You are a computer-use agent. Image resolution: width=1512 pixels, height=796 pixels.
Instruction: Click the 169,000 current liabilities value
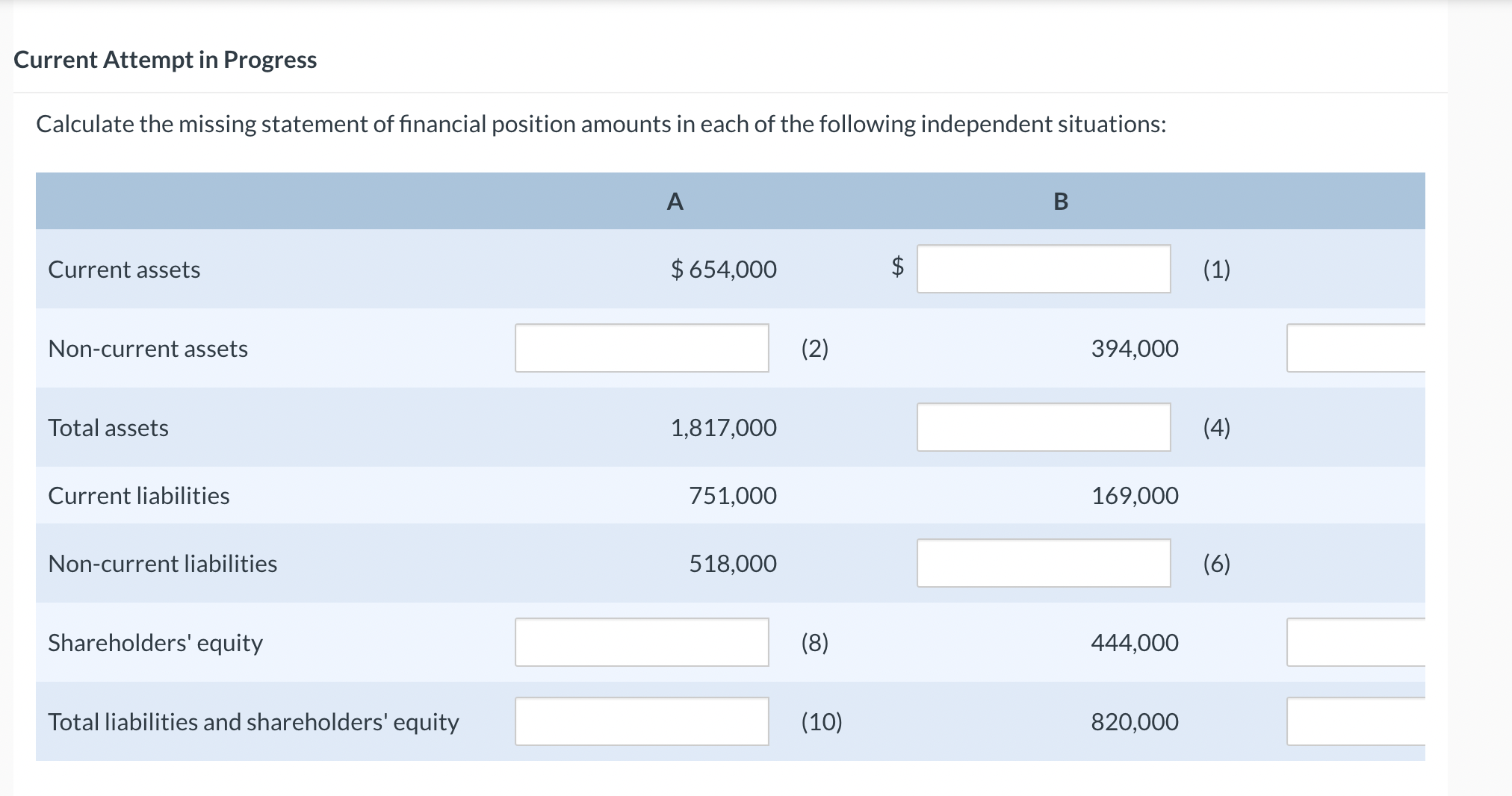[x=1135, y=496]
